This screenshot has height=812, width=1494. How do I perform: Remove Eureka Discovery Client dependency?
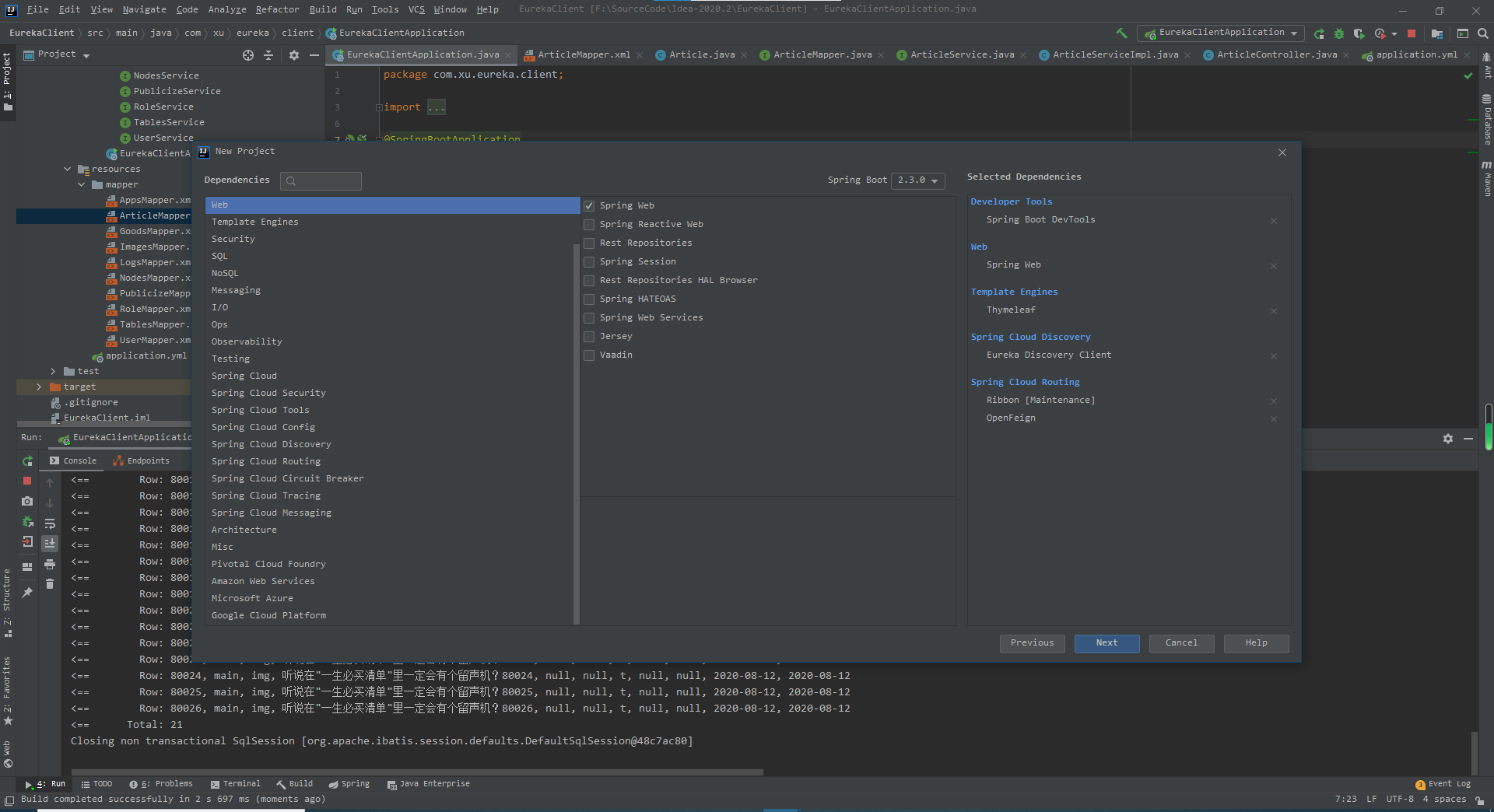click(x=1274, y=356)
